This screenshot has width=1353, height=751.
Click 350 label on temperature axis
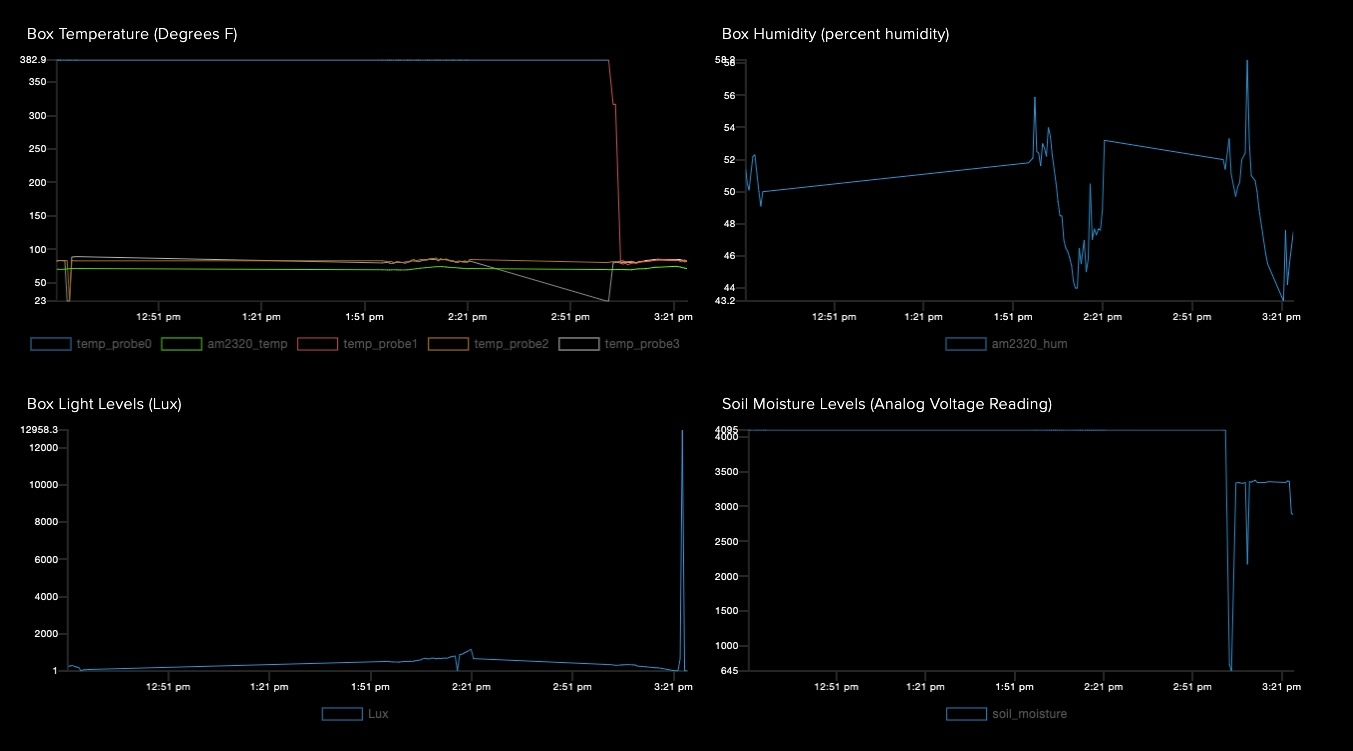[x=37, y=82]
